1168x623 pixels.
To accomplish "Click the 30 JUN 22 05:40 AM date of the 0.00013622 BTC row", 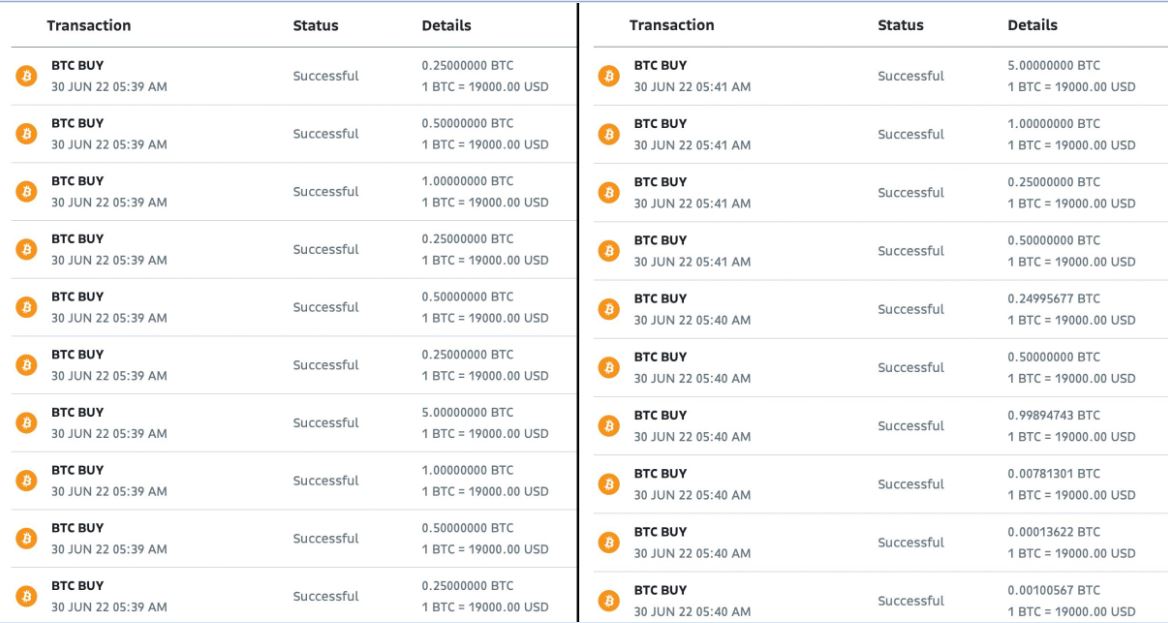I will [692, 553].
